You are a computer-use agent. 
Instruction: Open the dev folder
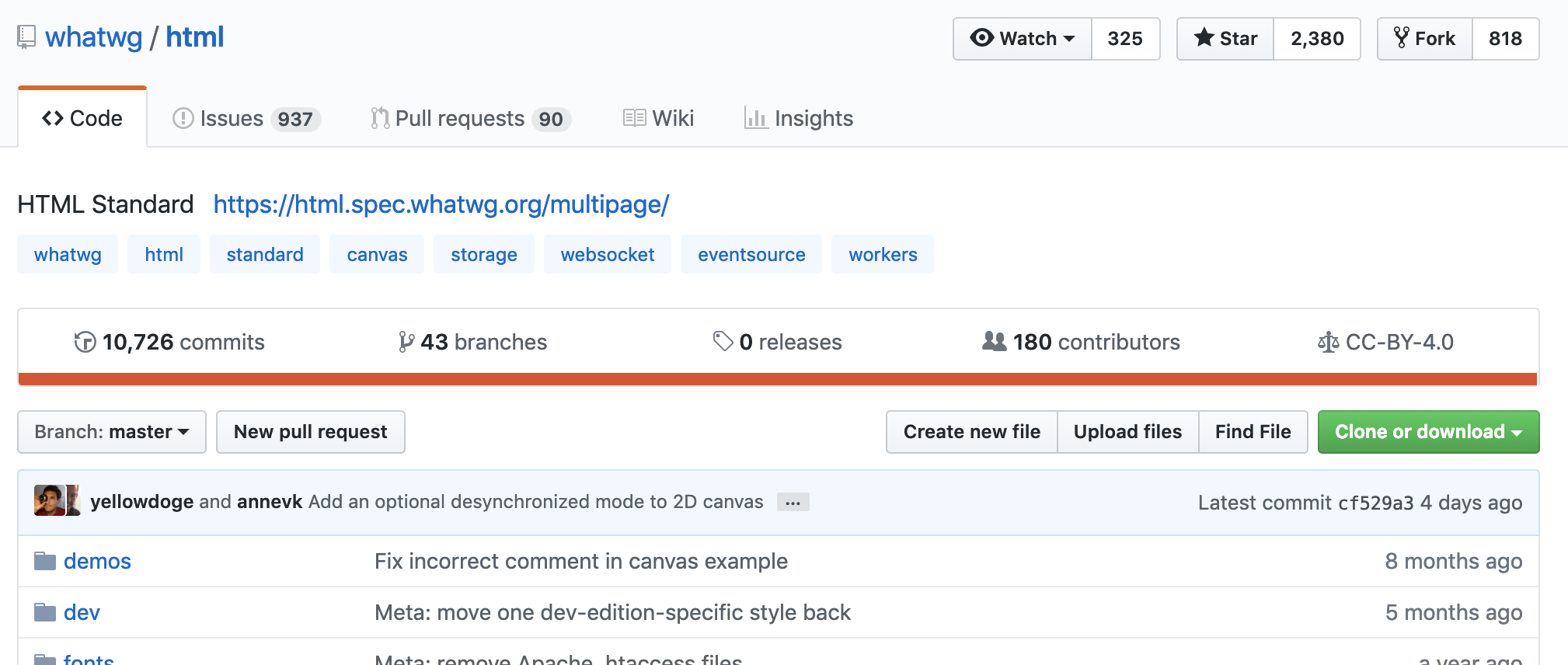pyautogui.click(x=82, y=612)
